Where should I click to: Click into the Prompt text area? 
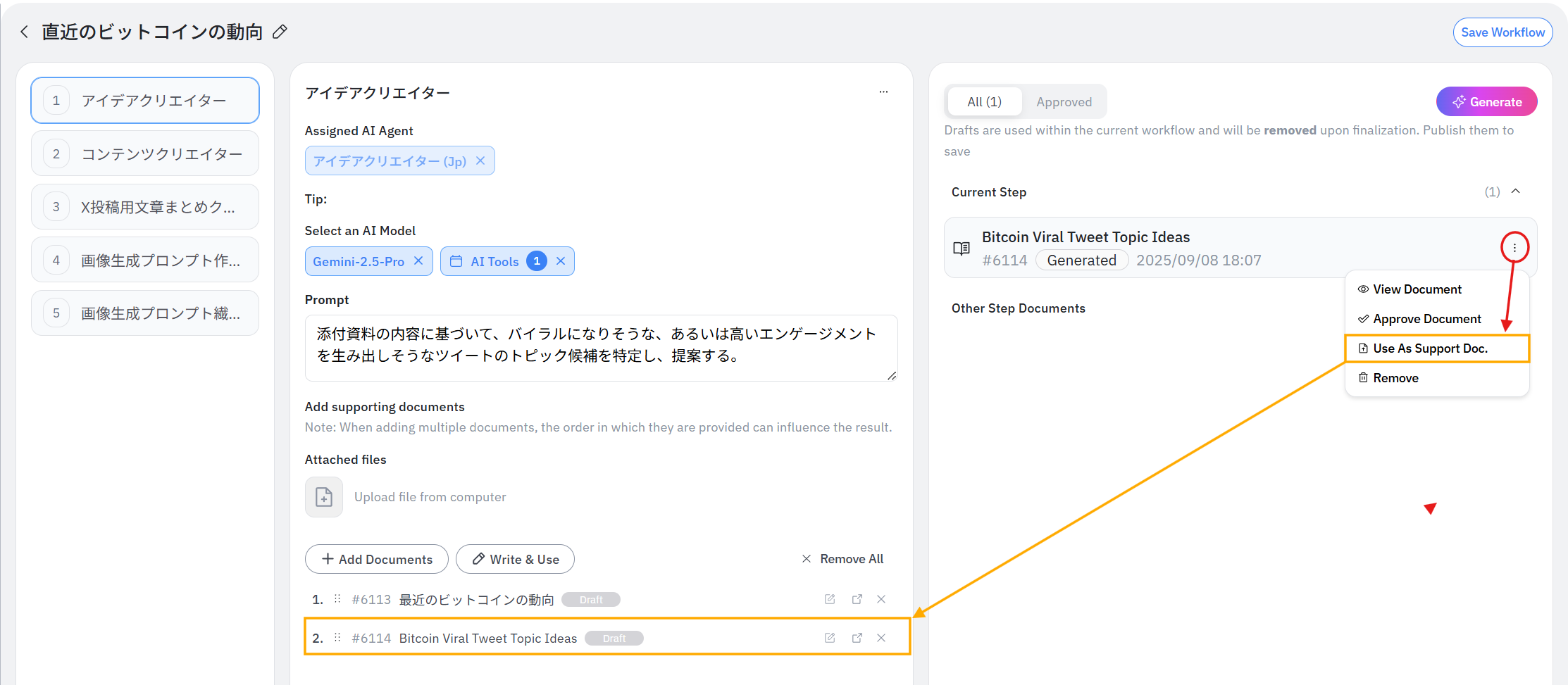coord(600,348)
